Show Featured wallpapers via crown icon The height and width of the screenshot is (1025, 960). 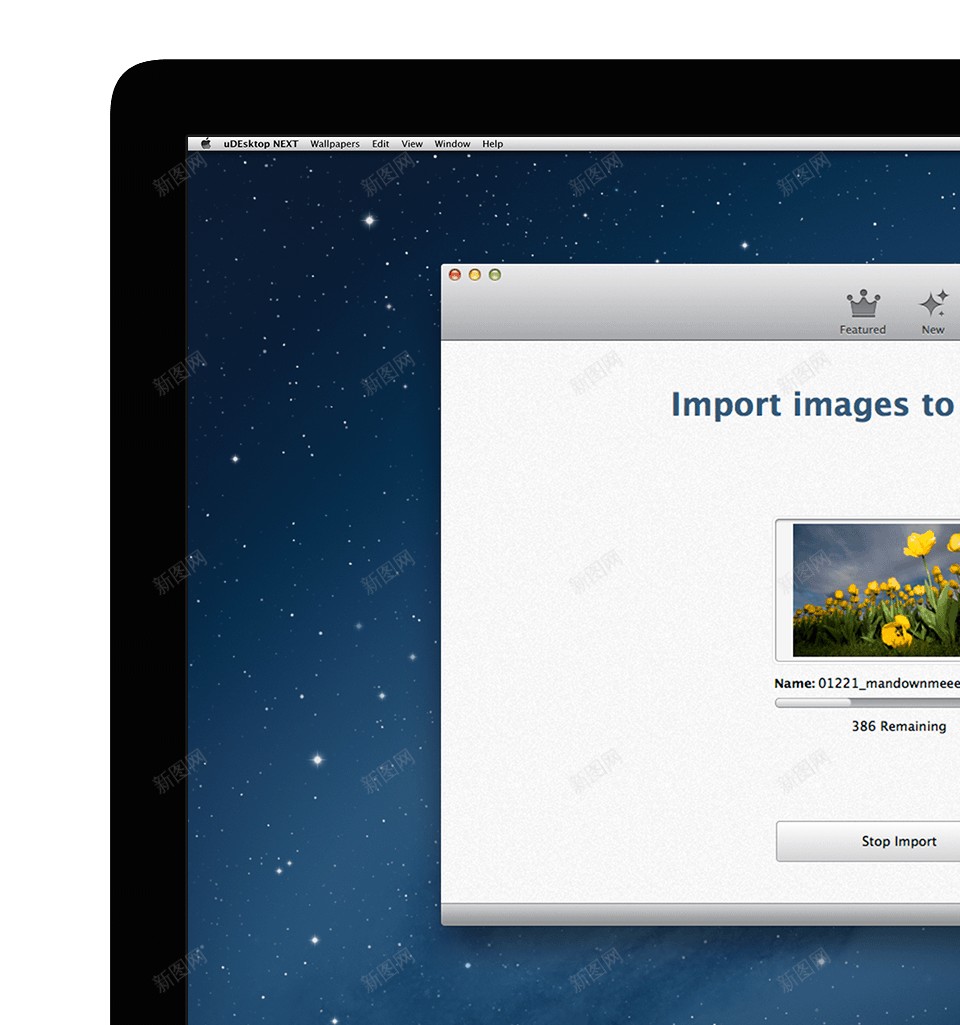coord(863,312)
